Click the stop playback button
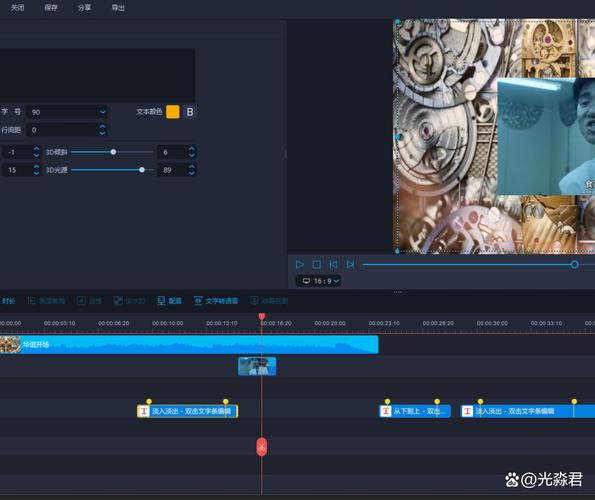The width and height of the screenshot is (595, 500). pyautogui.click(x=316, y=264)
